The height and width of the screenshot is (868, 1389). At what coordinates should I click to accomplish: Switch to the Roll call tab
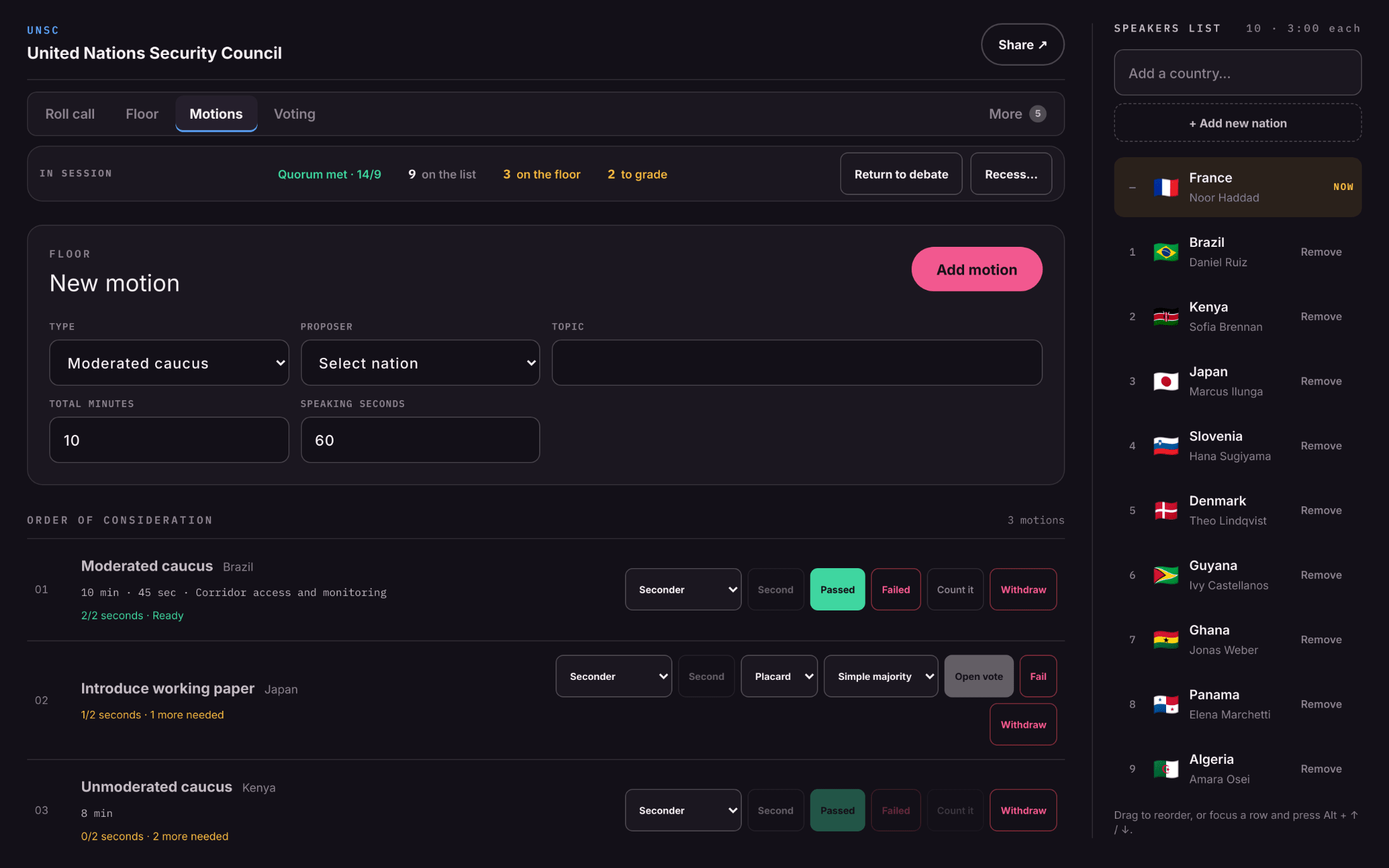70,114
